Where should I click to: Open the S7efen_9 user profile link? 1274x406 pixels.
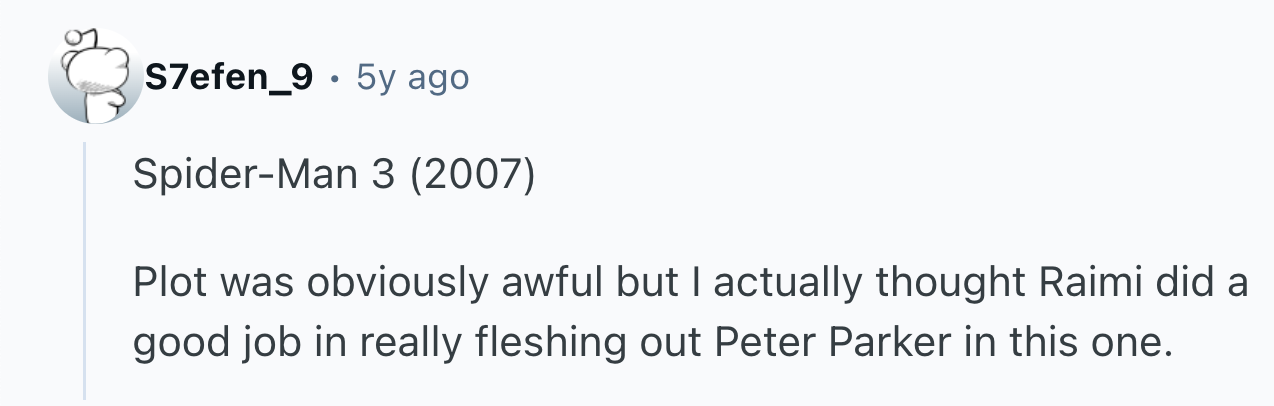[x=229, y=76]
